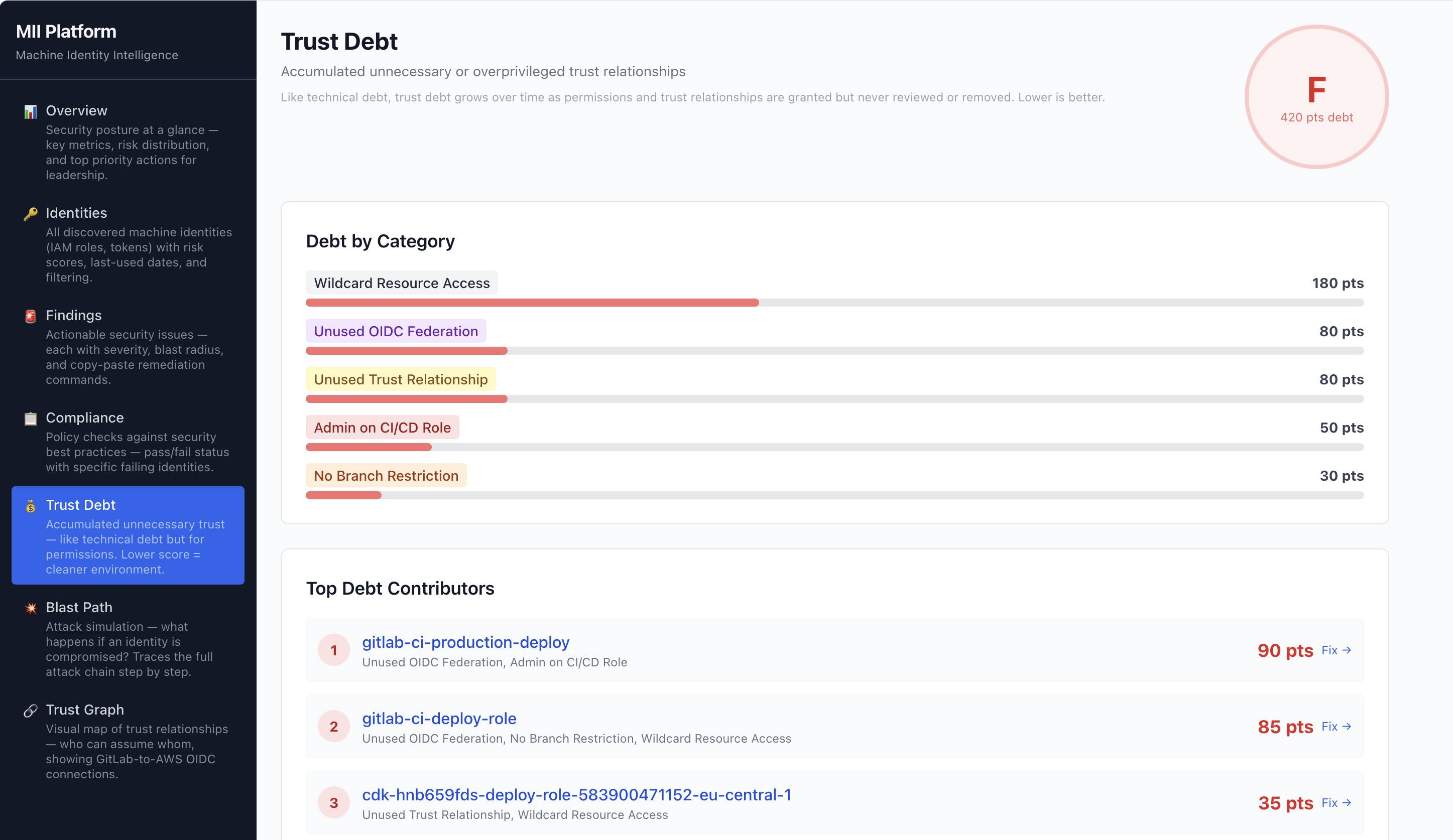The width and height of the screenshot is (1453, 840).
Task: Click the rank 3 badge
Action: point(334,803)
